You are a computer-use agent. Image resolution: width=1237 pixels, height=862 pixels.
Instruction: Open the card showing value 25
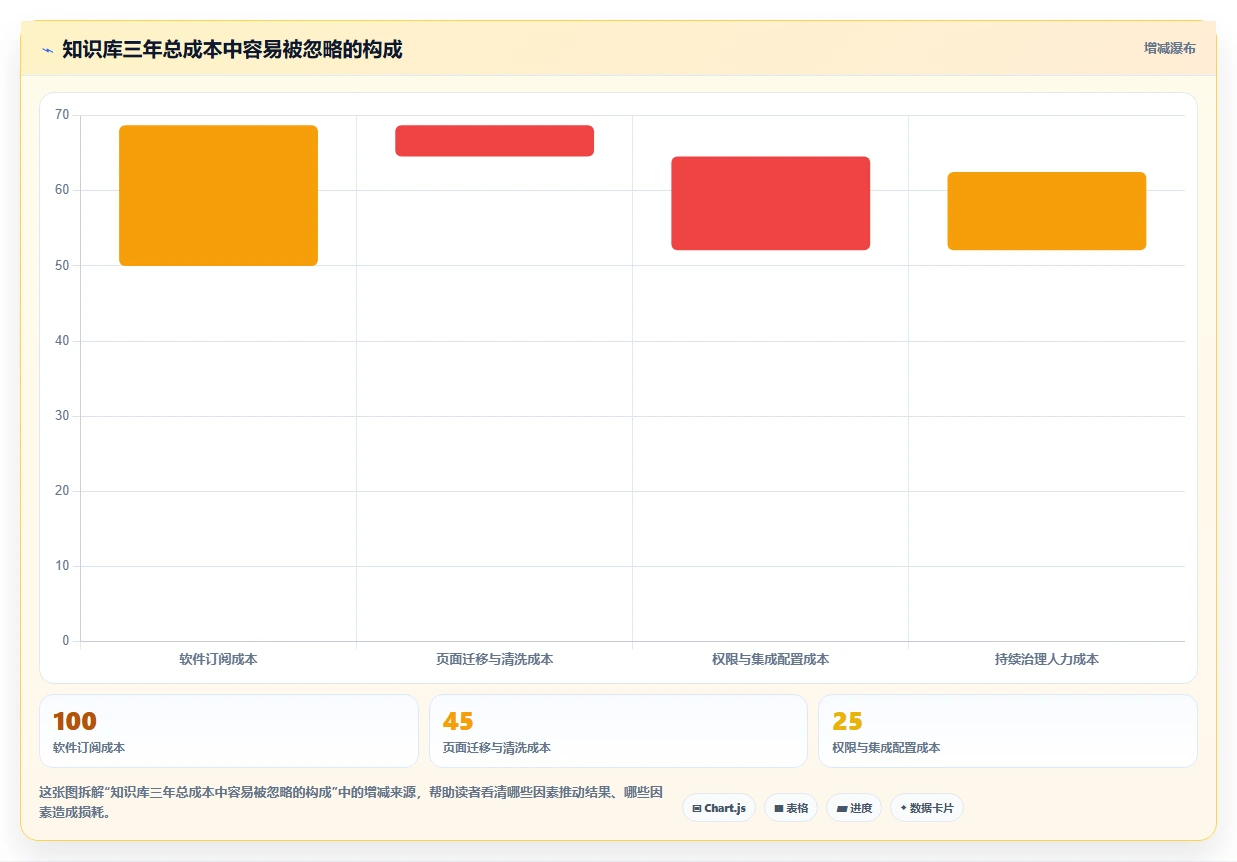click(1008, 731)
